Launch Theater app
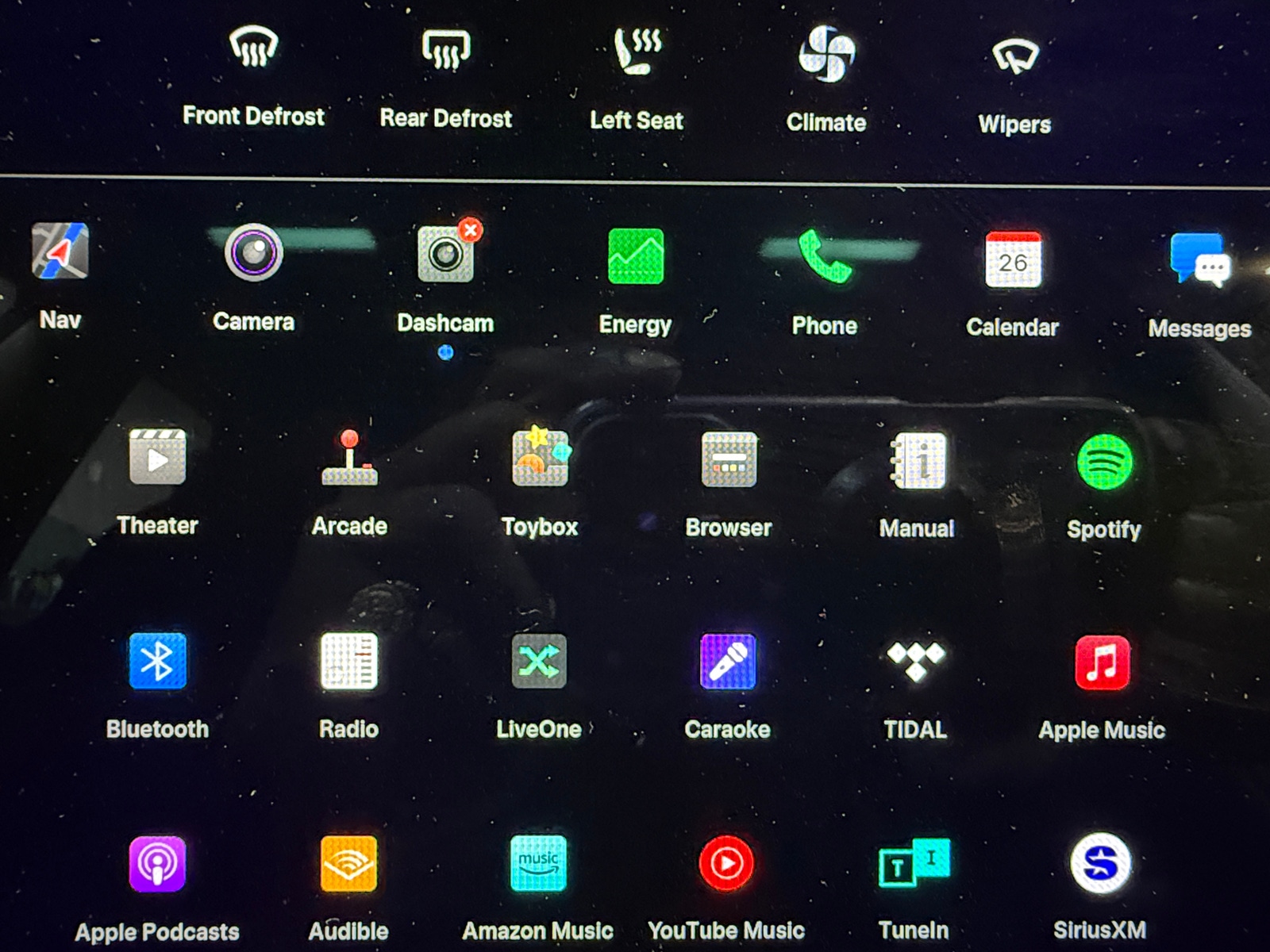 pyautogui.click(x=157, y=457)
